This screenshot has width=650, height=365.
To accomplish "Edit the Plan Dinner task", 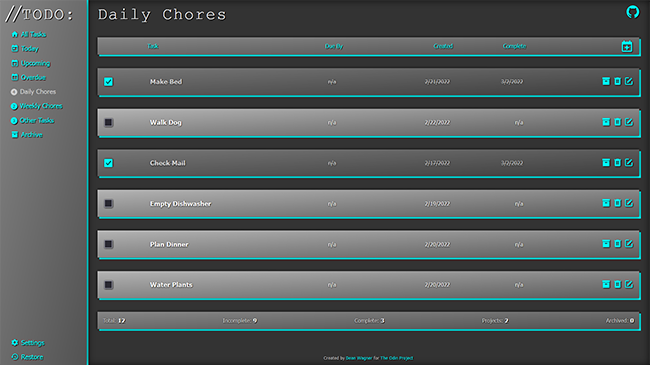I will [x=629, y=243].
